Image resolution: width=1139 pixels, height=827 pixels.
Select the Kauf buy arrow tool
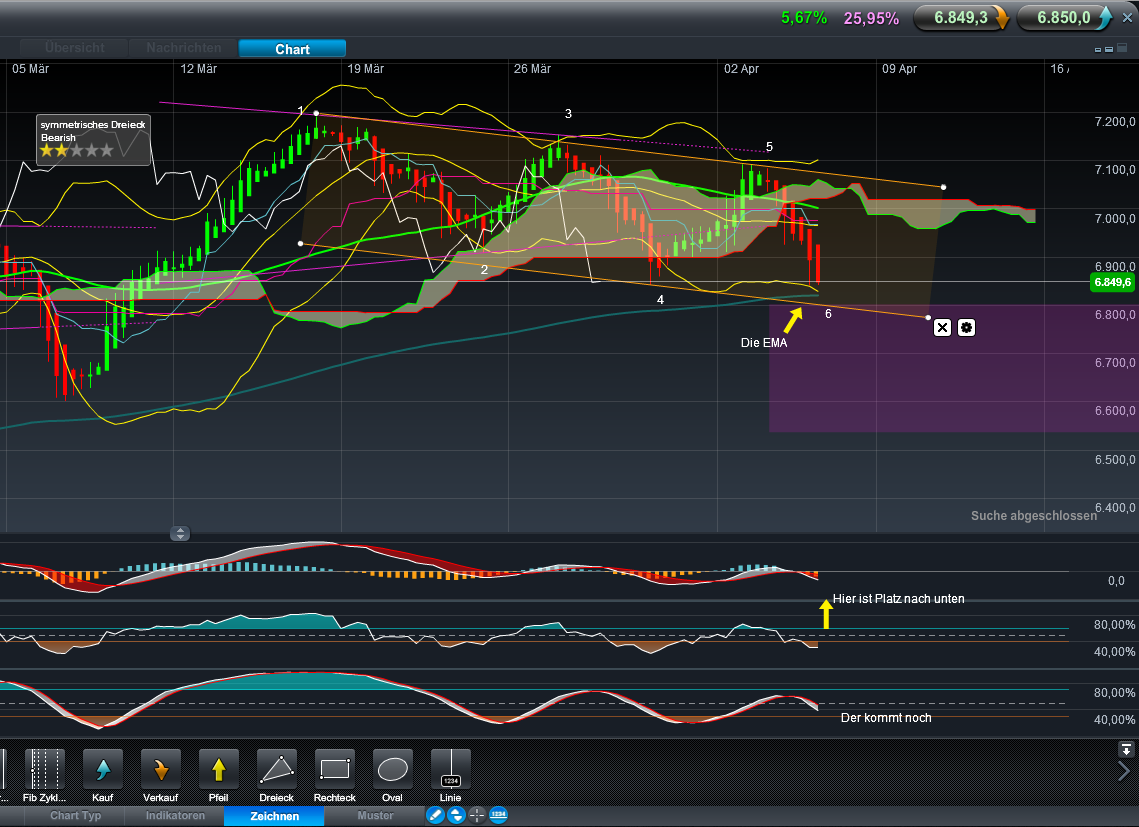click(x=102, y=769)
